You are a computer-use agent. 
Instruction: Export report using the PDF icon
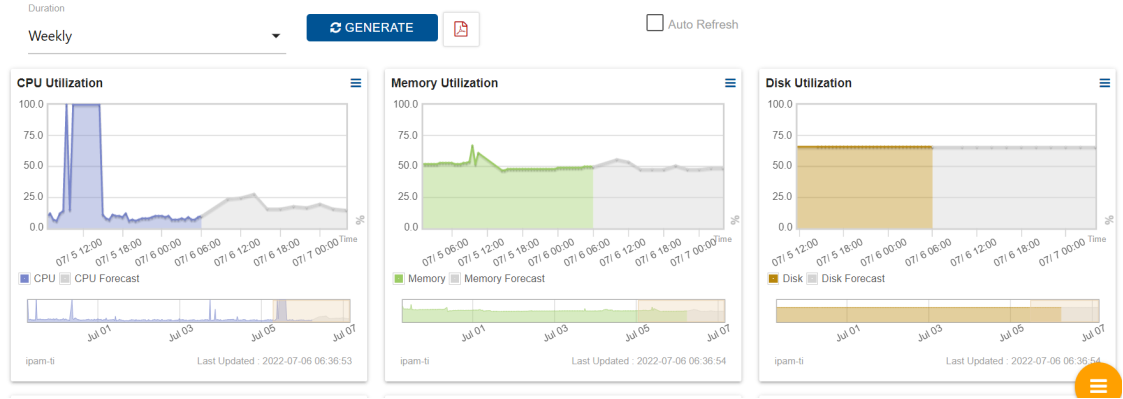click(x=461, y=29)
